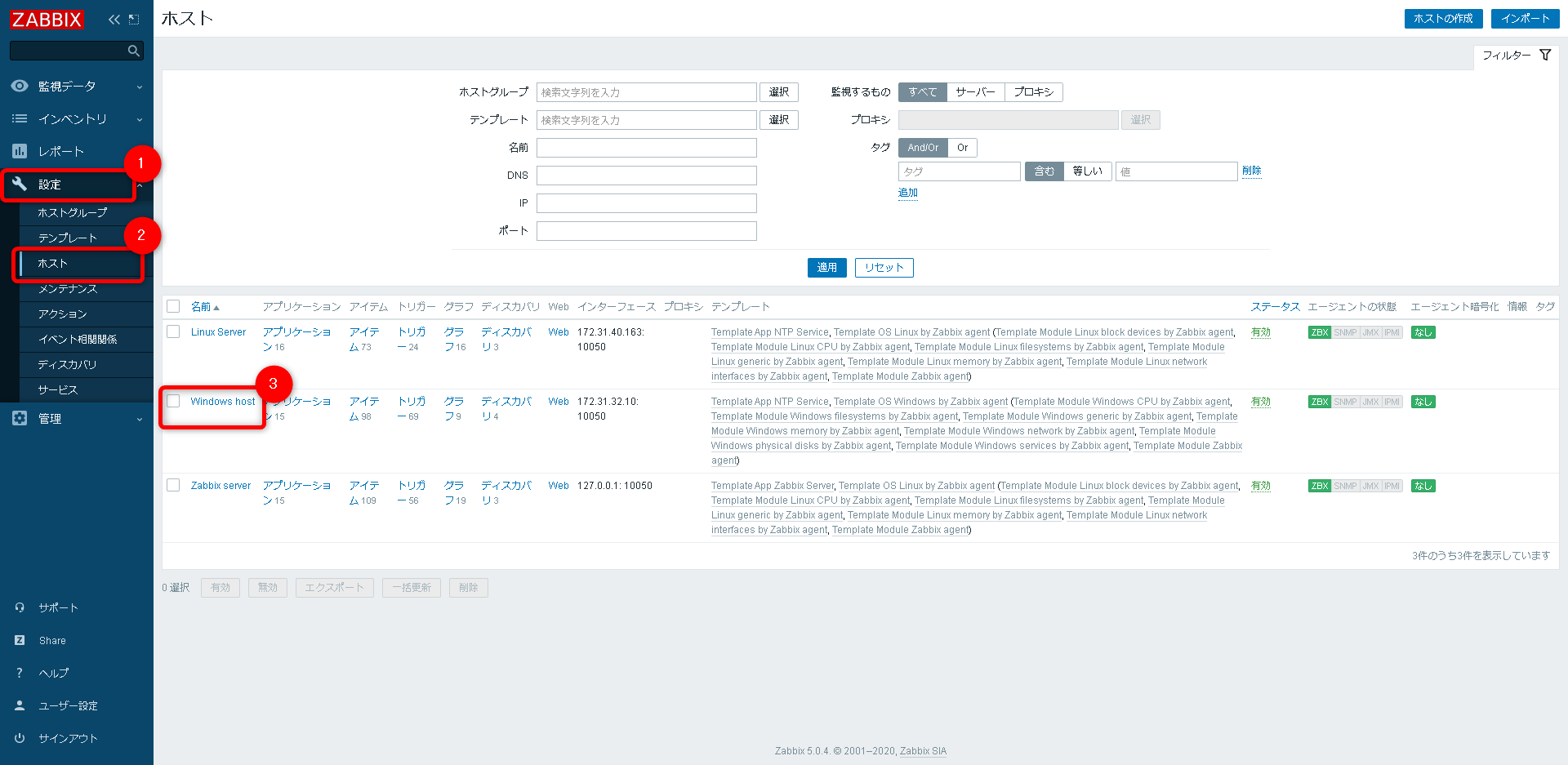1568x765 pixels.
Task: Open ヘルプ via the question mark icon
Action: tap(19, 672)
